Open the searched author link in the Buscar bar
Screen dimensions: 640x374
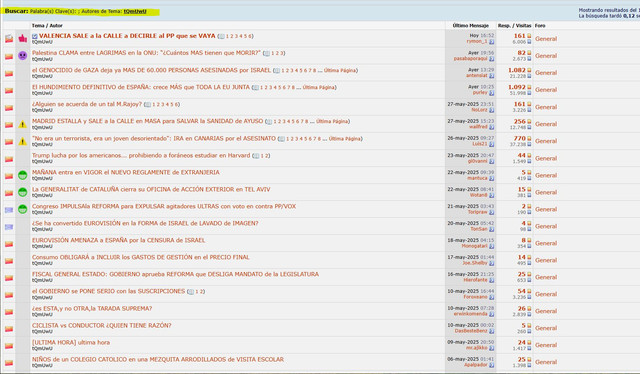point(135,11)
